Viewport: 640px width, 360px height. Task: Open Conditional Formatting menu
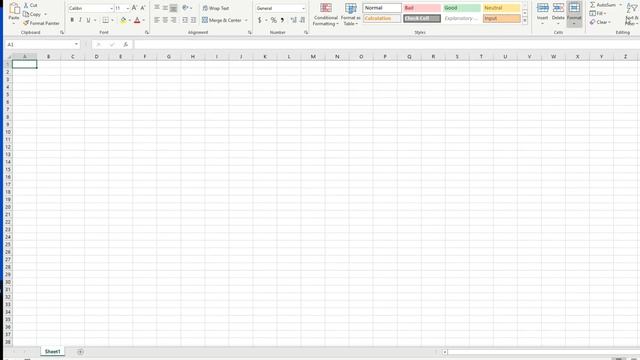tap(326, 15)
